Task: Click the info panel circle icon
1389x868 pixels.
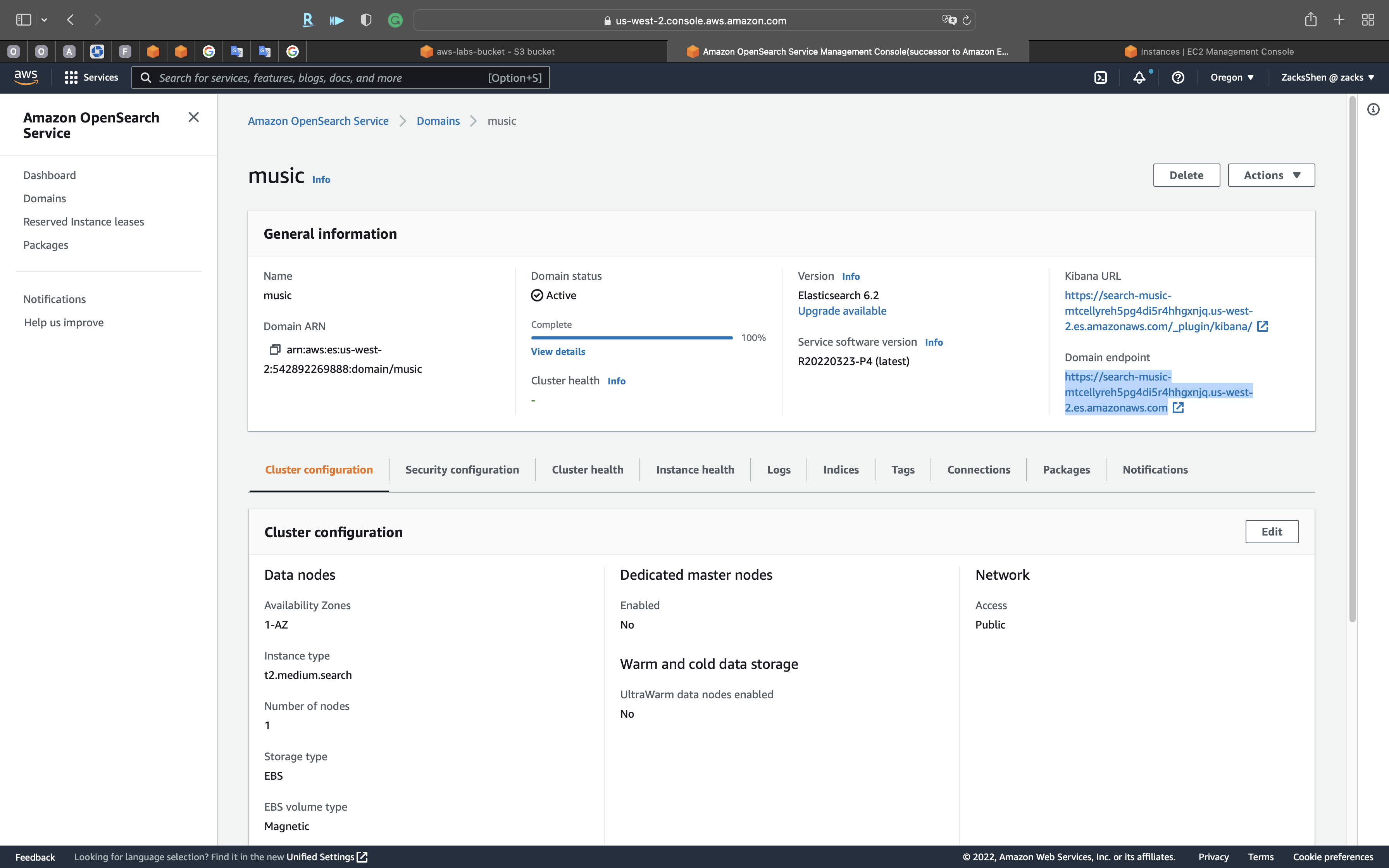Action: tap(1373, 110)
